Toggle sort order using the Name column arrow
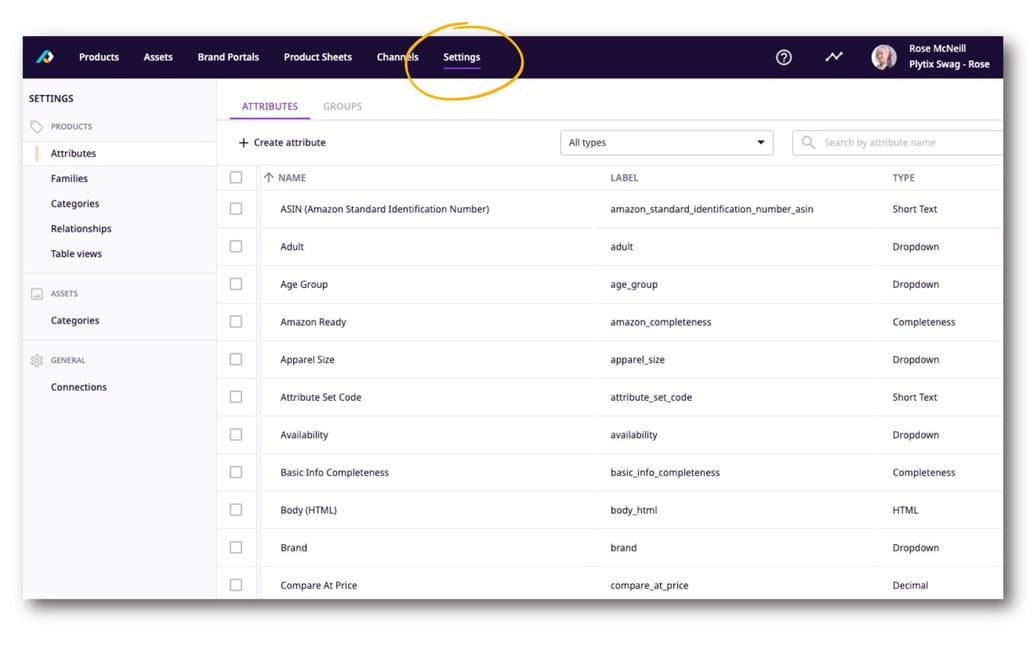1032x645 pixels. click(x=270, y=177)
